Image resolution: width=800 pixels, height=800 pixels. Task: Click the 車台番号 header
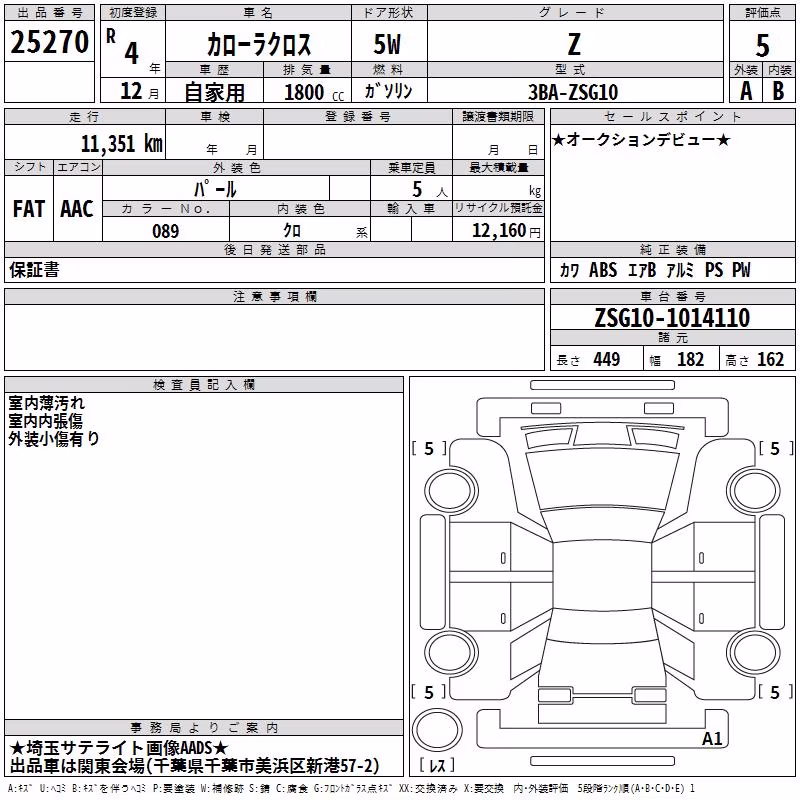672,296
